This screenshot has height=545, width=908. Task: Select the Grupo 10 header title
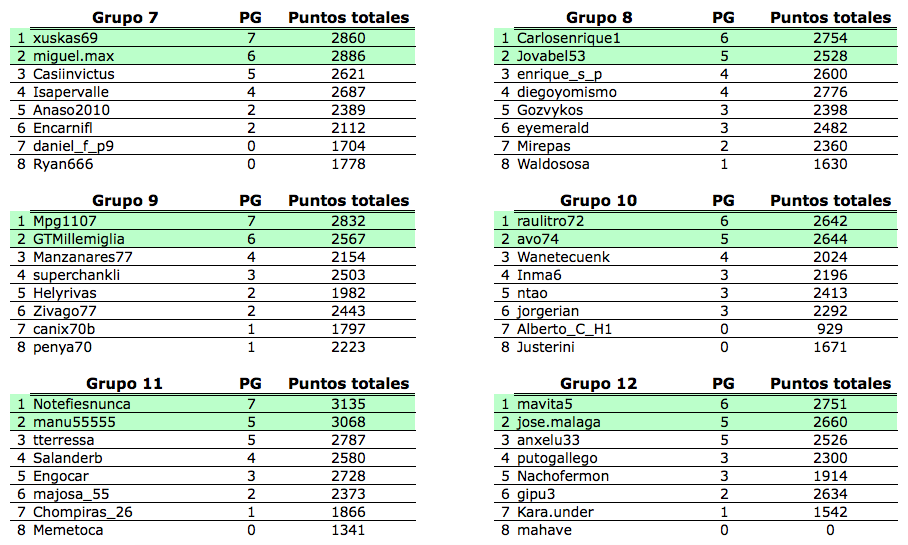click(x=599, y=200)
